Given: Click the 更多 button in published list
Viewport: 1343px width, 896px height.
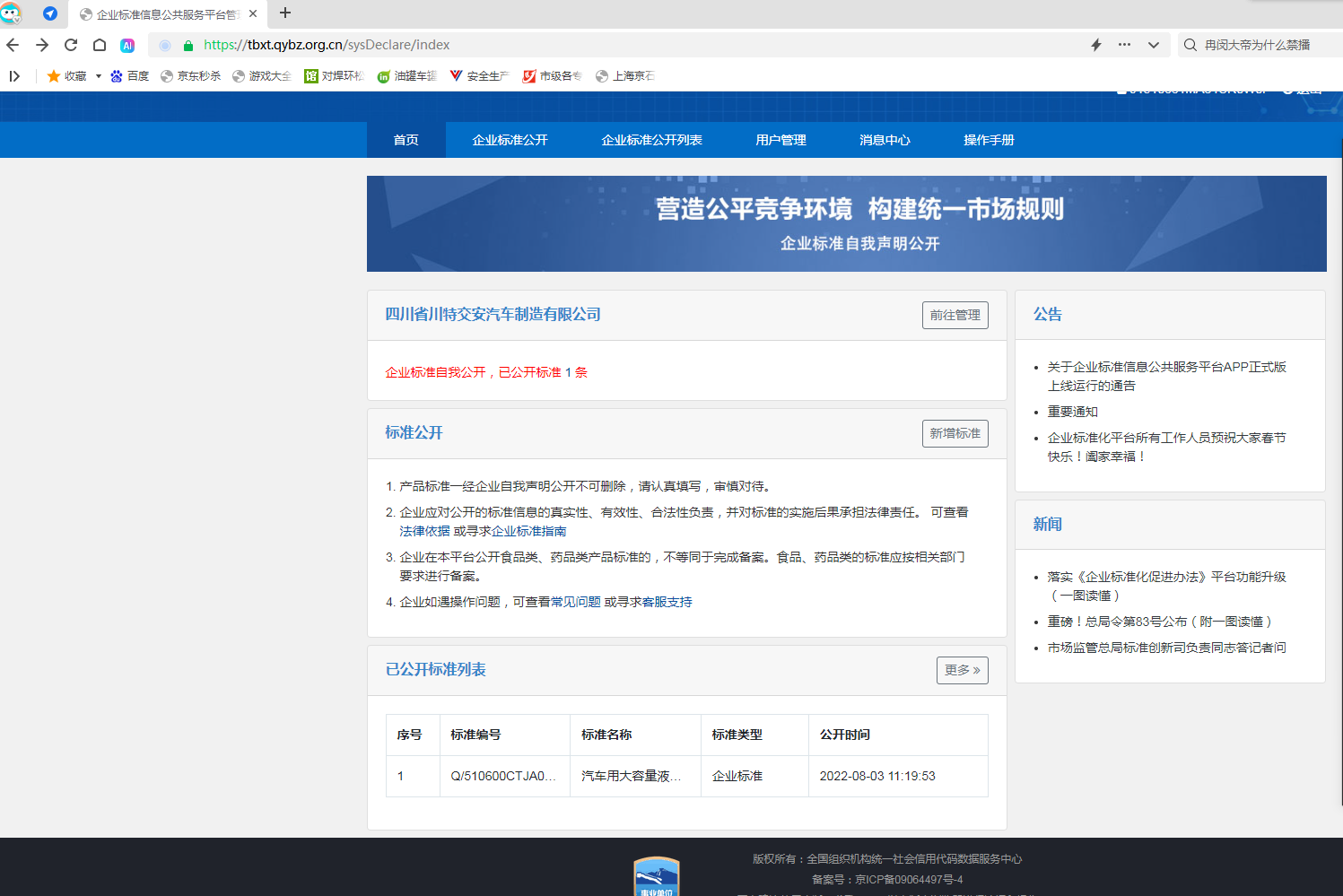Looking at the screenshot, I should (x=962, y=670).
